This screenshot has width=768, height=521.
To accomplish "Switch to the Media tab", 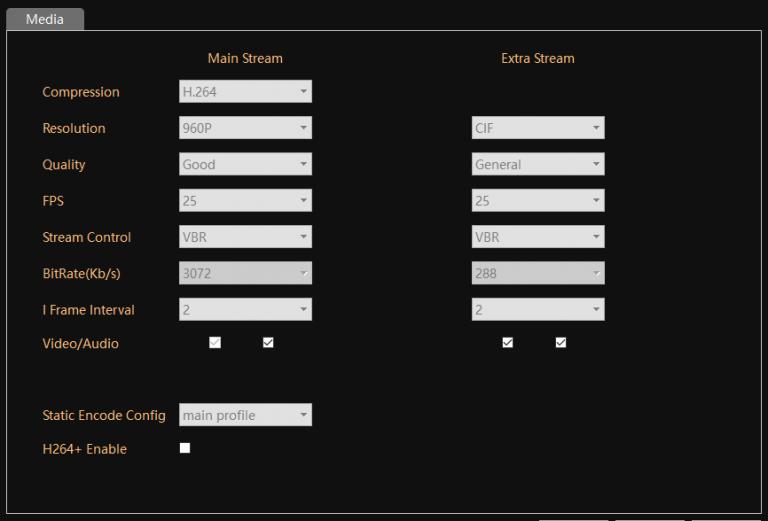I will coord(44,19).
